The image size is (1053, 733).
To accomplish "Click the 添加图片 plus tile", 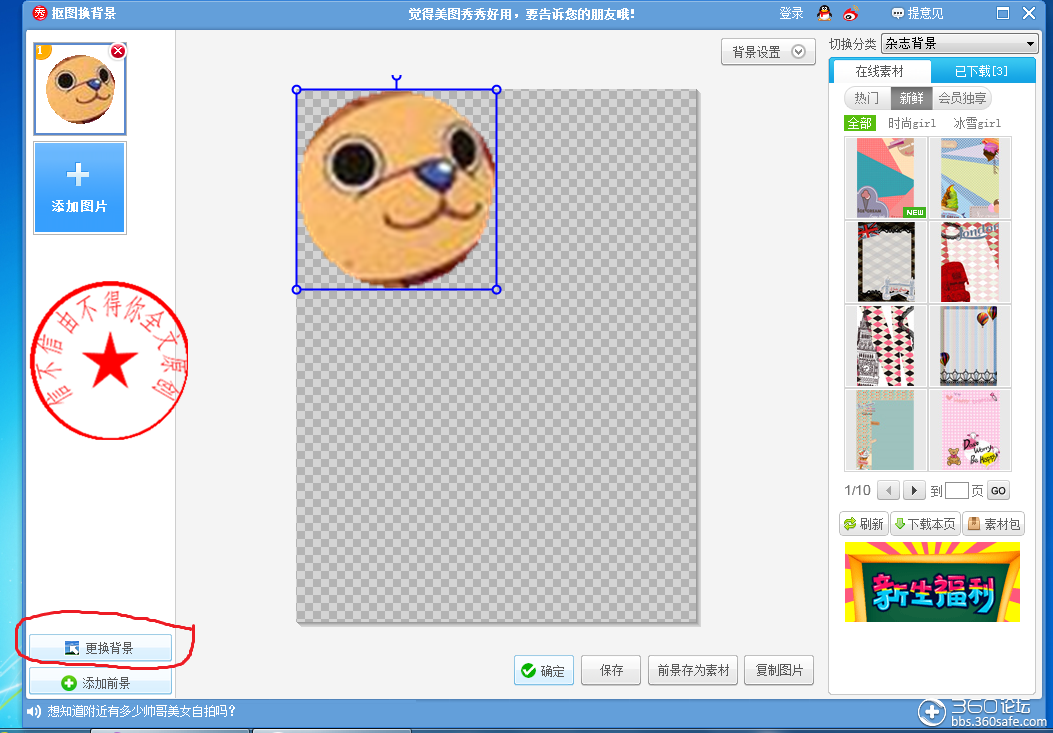I will [x=80, y=187].
